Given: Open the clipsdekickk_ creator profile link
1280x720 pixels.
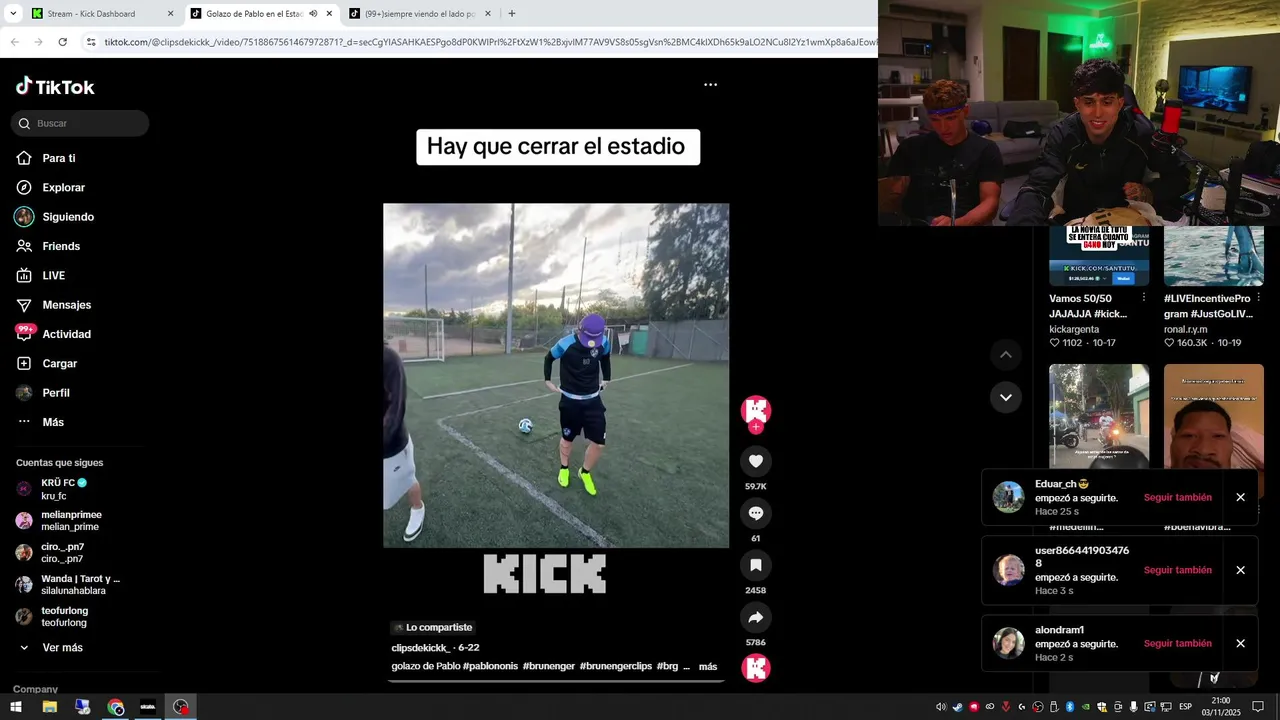Looking at the screenshot, I should coord(420,648).
